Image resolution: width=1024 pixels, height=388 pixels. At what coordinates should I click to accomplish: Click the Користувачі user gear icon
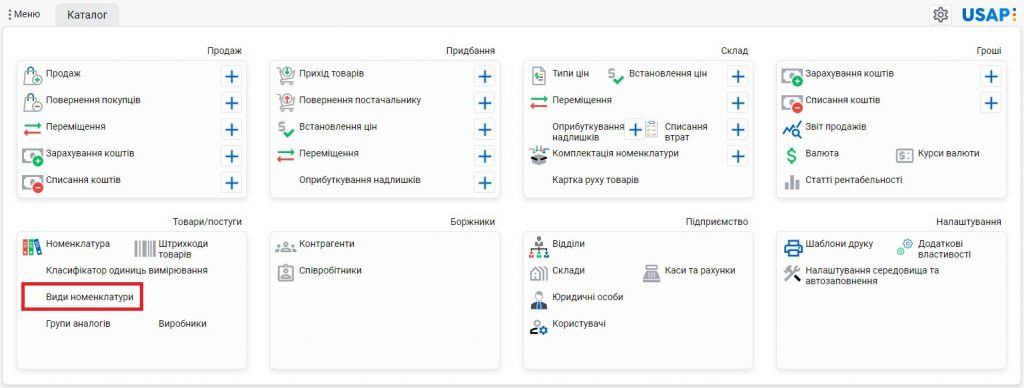pos(539,327)
